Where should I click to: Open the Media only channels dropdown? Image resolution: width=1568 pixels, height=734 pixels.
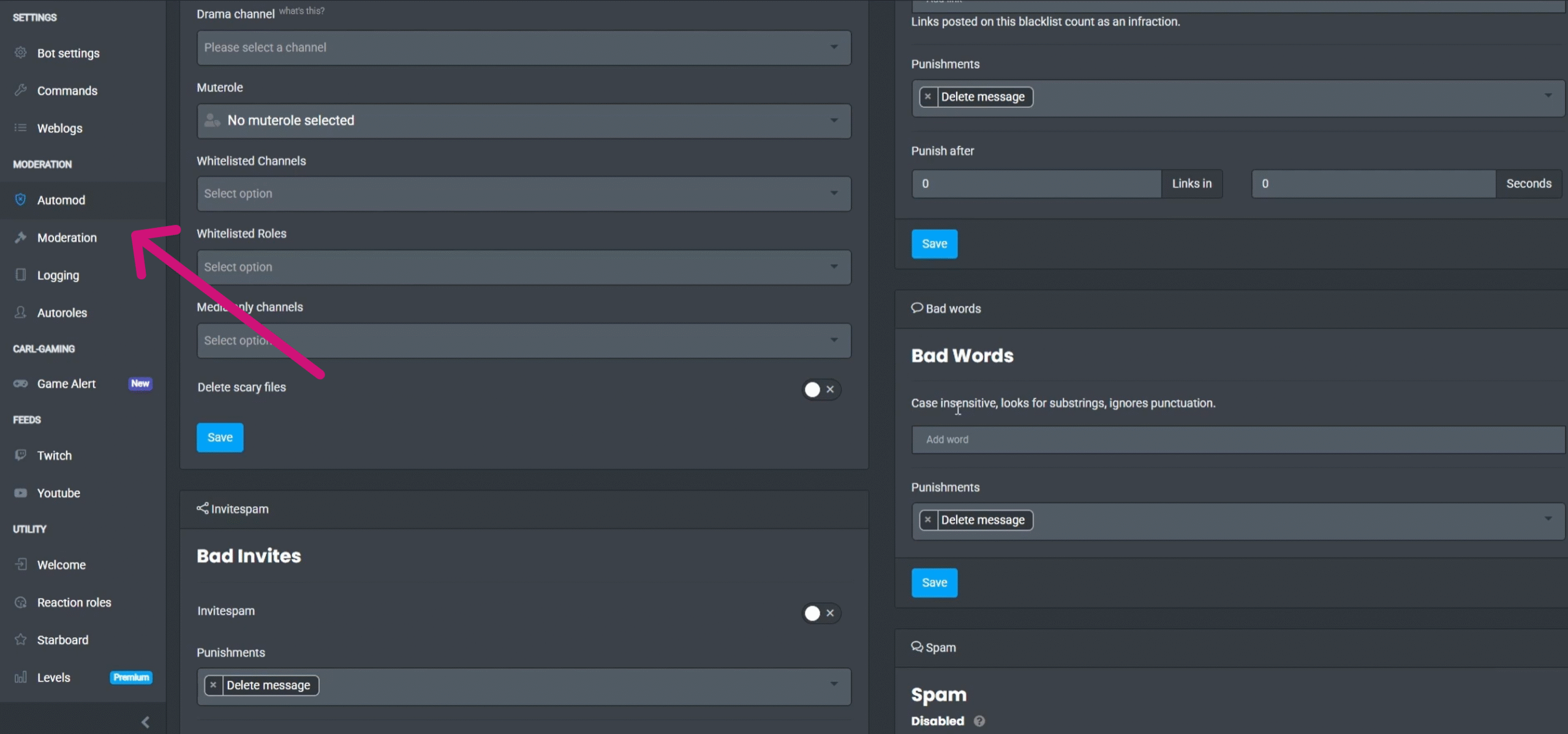coord(524,341)
